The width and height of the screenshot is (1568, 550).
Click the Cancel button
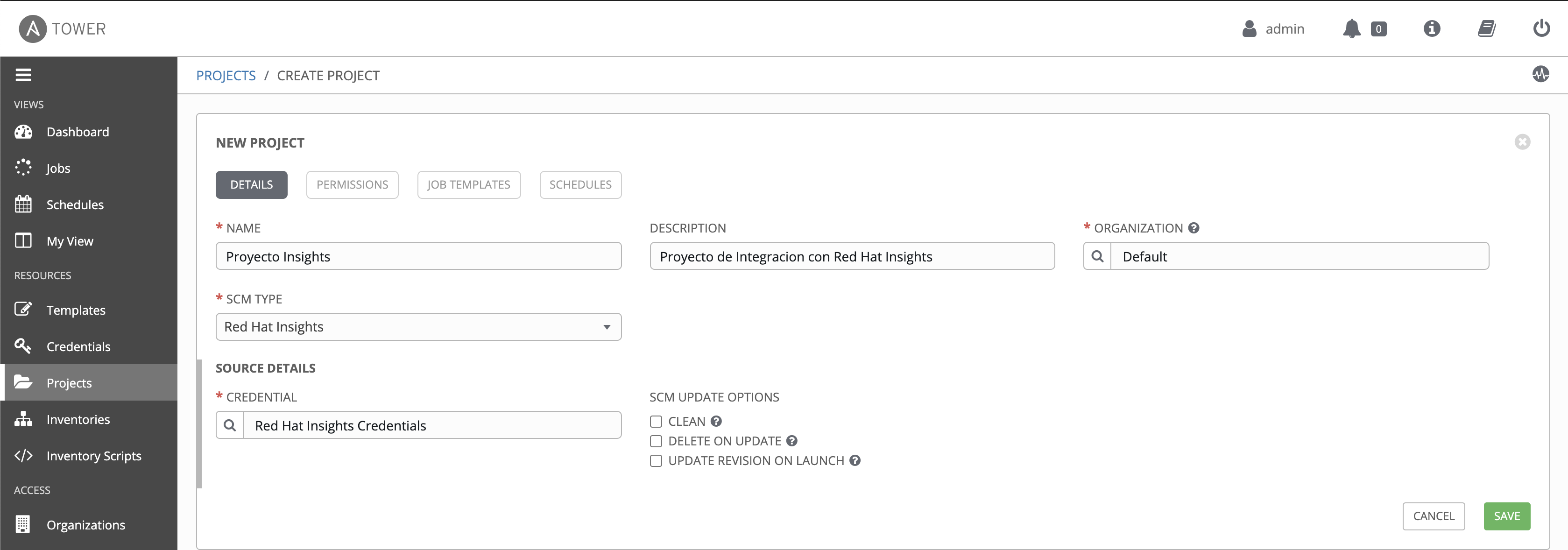[x=1434, y=516]
